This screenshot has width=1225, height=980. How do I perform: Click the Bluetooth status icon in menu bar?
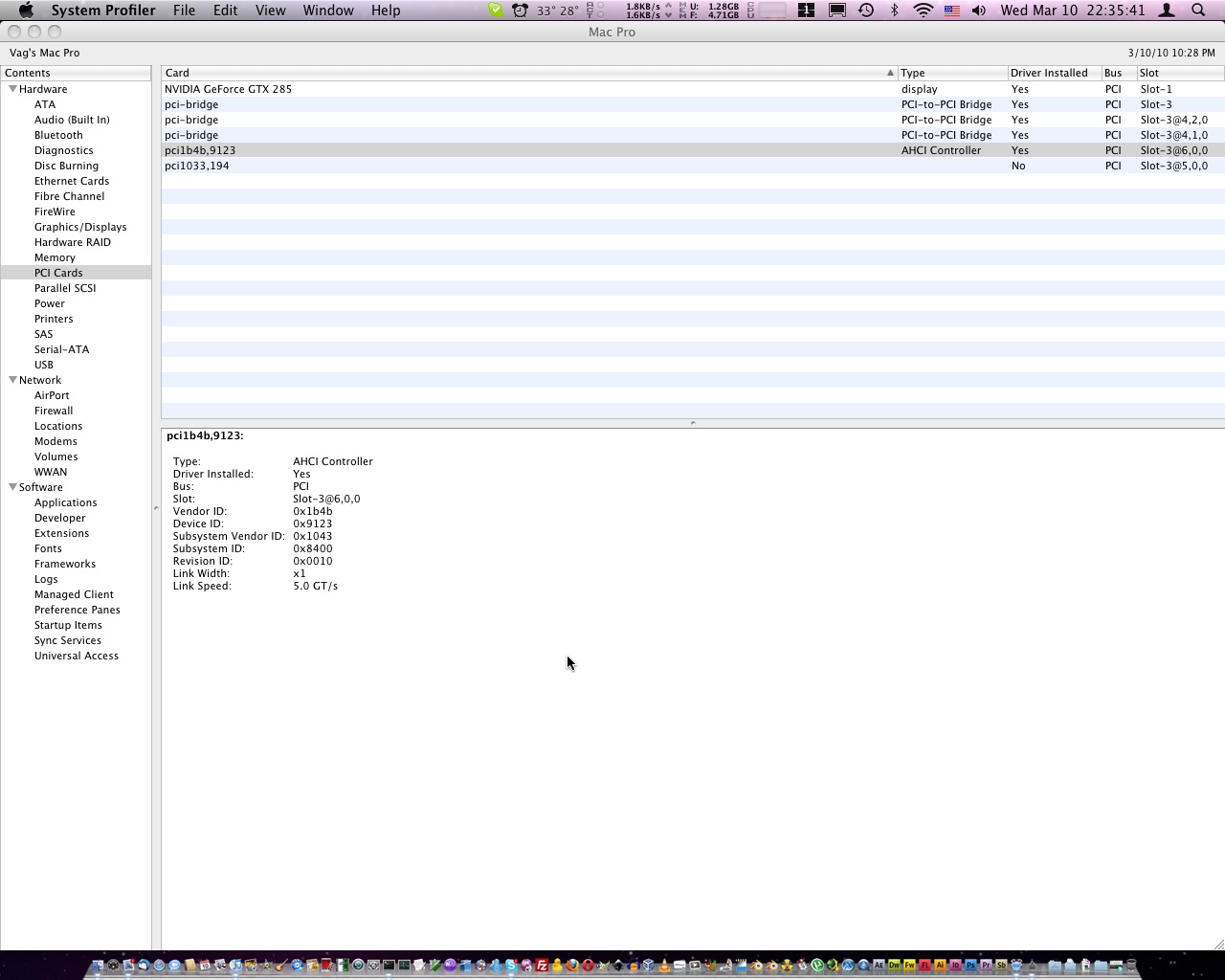(x=895, y=11)
